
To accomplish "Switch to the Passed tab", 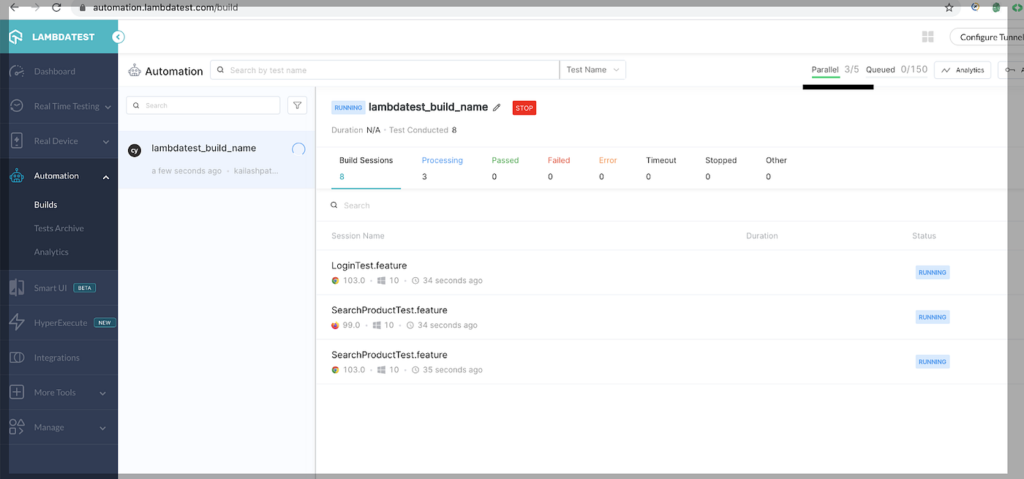I will pos(503,160).
